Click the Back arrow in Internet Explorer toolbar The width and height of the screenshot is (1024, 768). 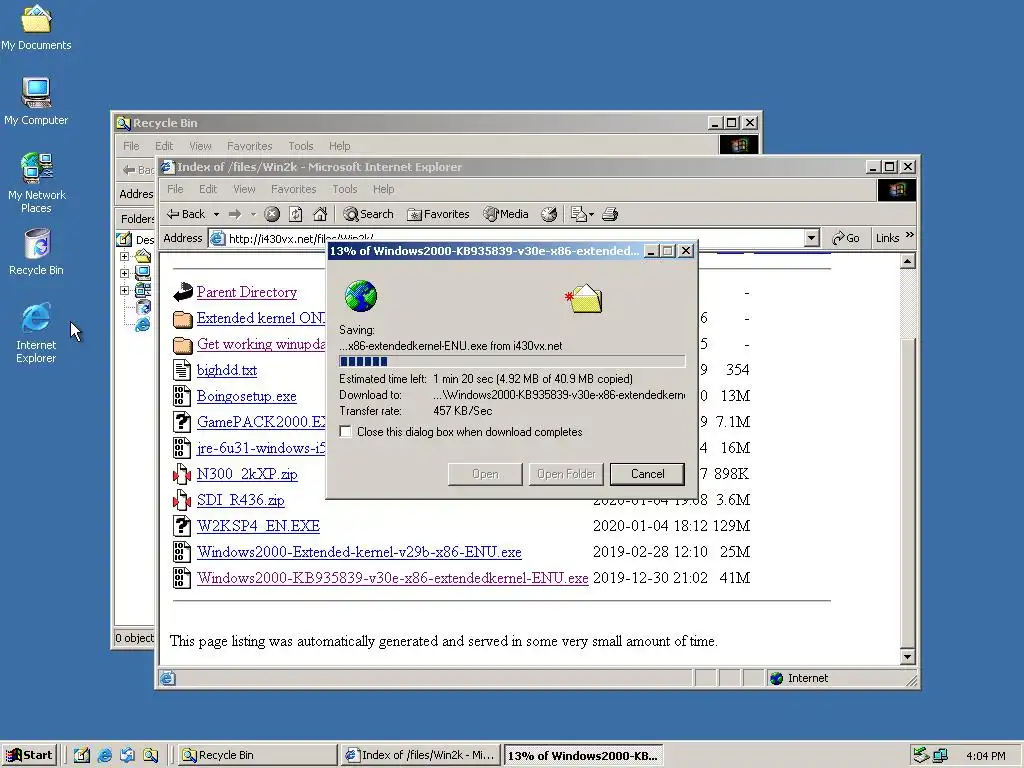click(x=185, y=214)
